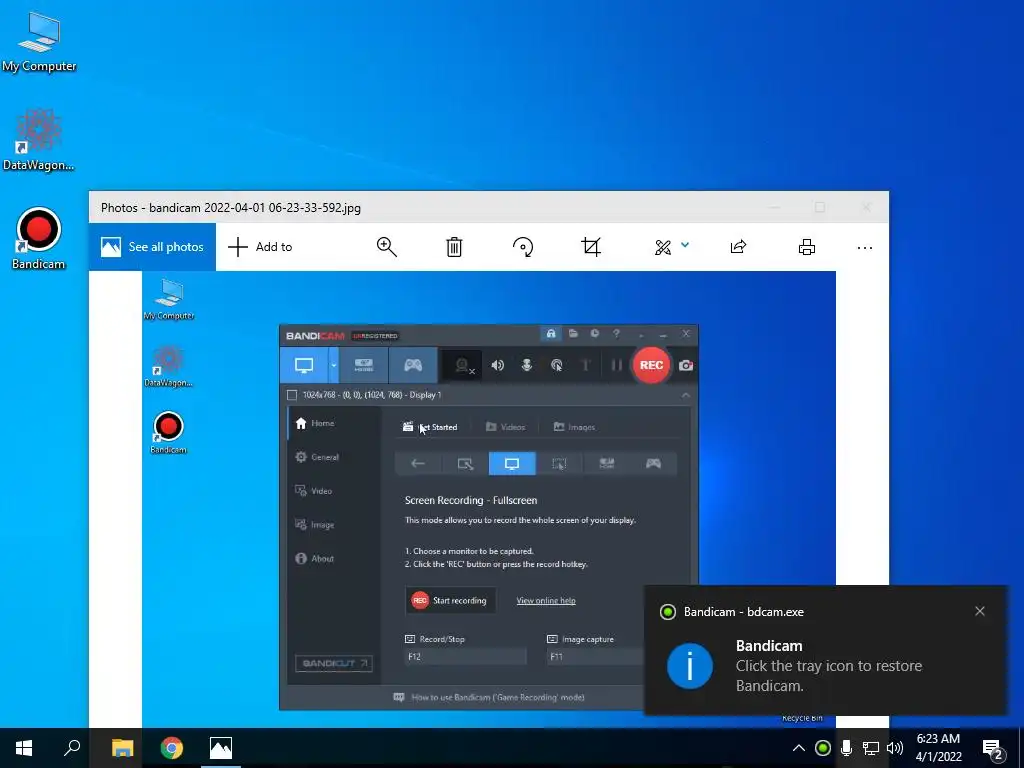Screen dimensions: 1024x768
Task: Click the green Bandicam tray icon
Action: click(823, 748)
